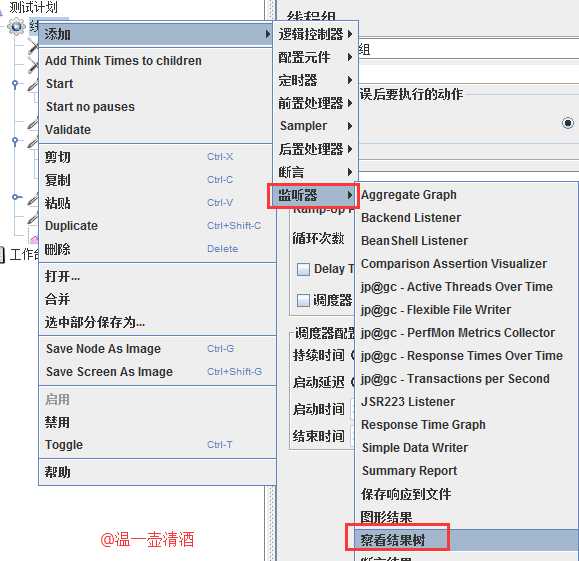
Task: Open 帮助 (help) menu item
Action: [157, 472]
